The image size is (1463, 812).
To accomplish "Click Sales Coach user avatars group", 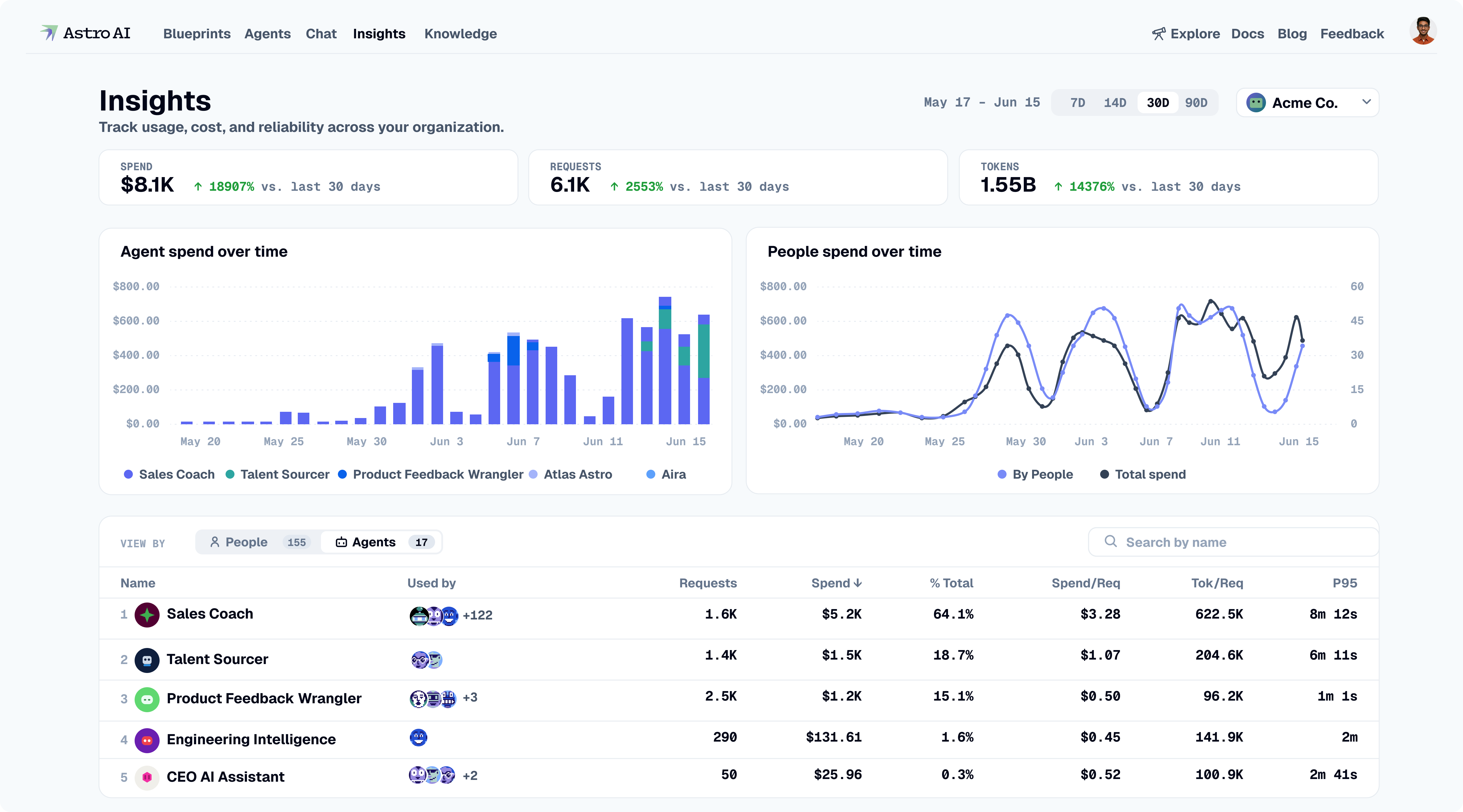I will (x=434, y=616).
